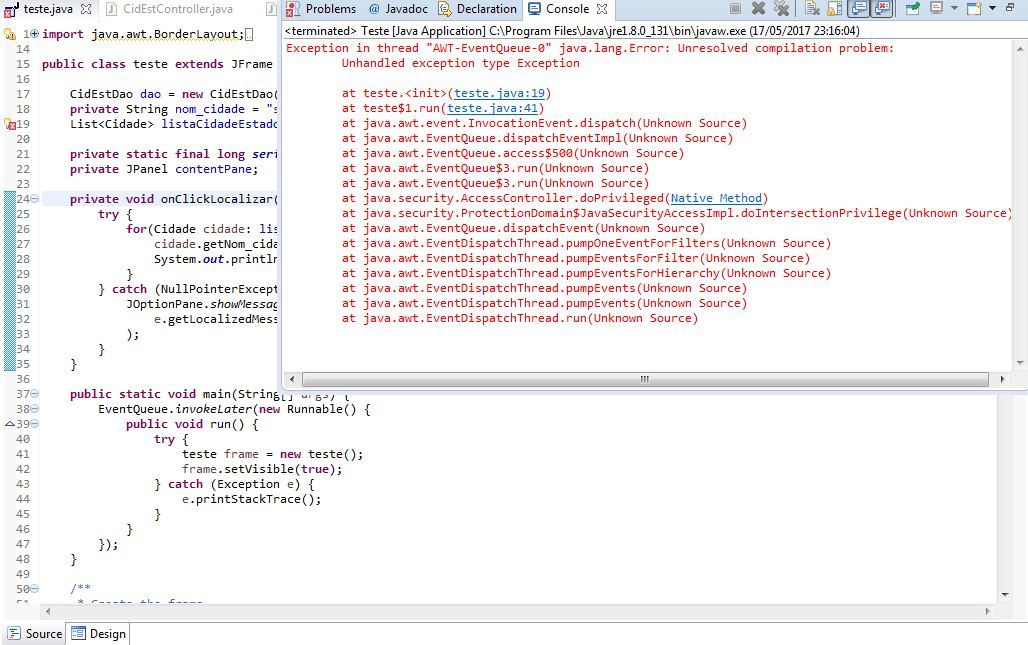Pin the console view

click(x=913, y=9)
